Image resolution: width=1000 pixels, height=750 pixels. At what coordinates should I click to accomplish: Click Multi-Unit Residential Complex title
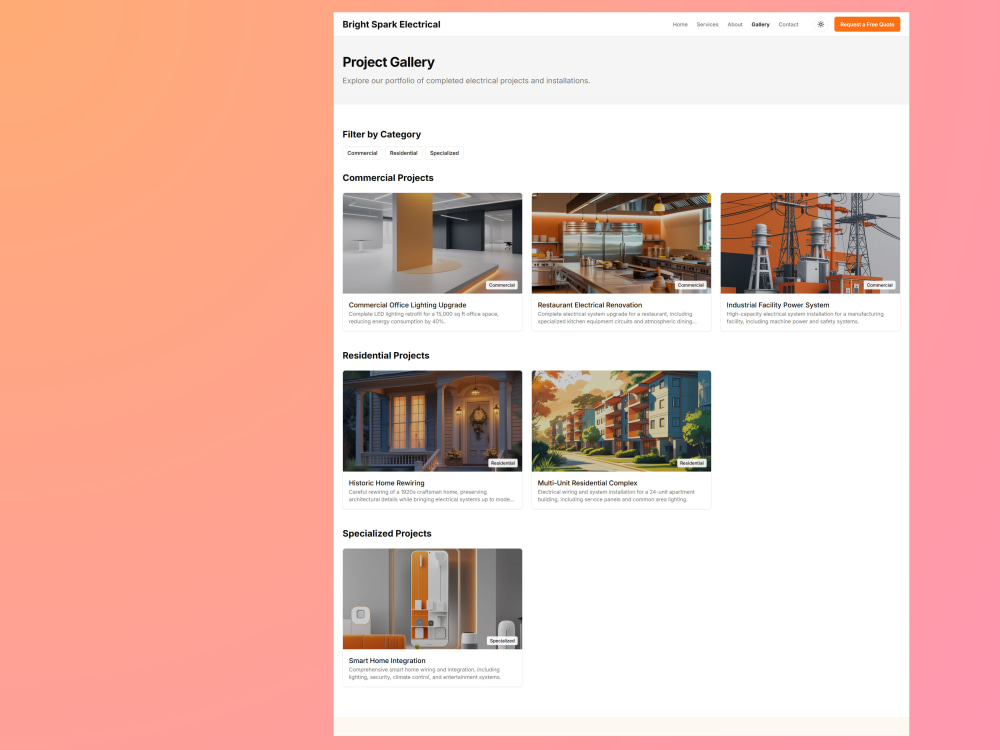(587, 483)
